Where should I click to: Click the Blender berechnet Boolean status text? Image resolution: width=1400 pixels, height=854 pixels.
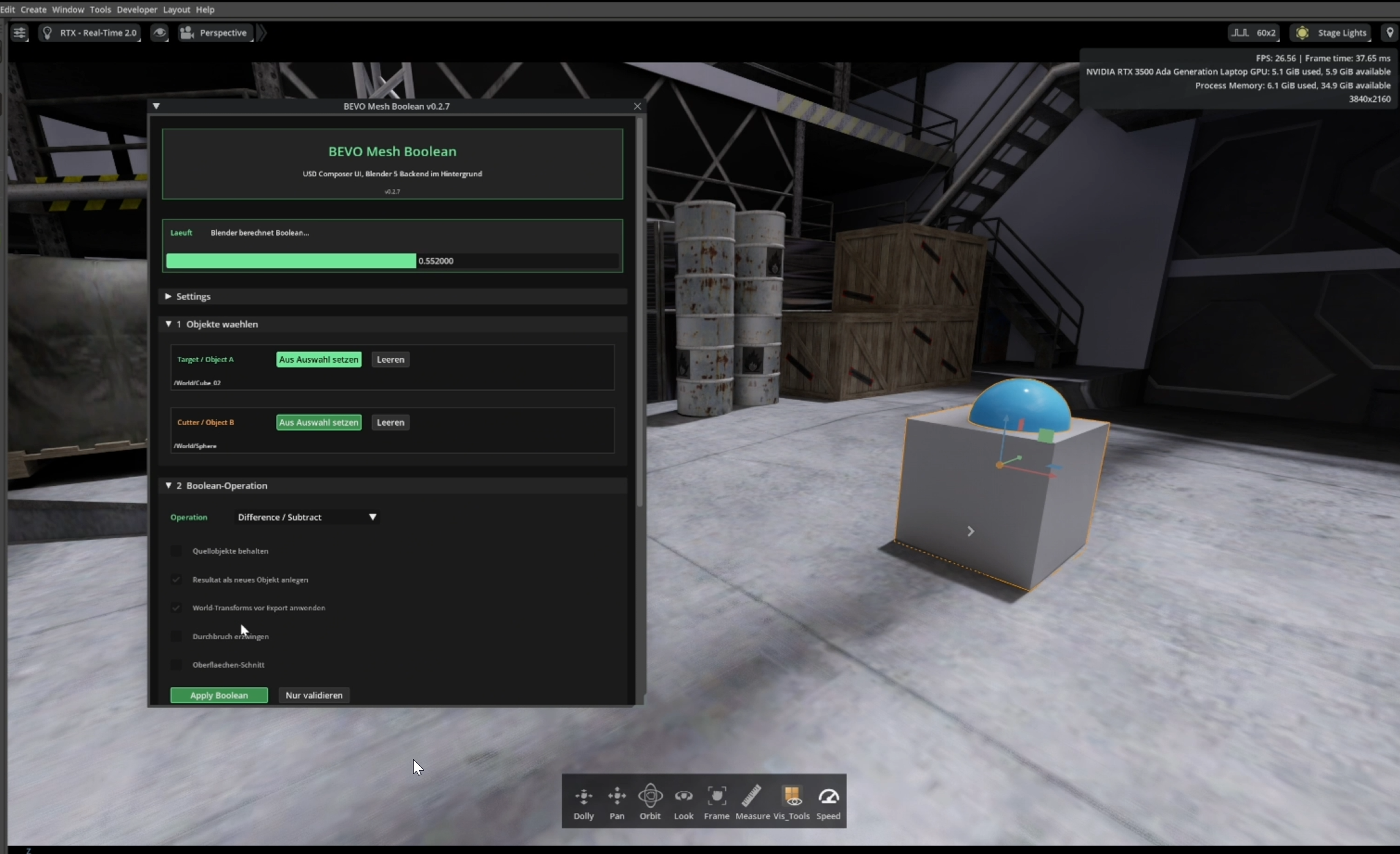[x=259, y=233]
